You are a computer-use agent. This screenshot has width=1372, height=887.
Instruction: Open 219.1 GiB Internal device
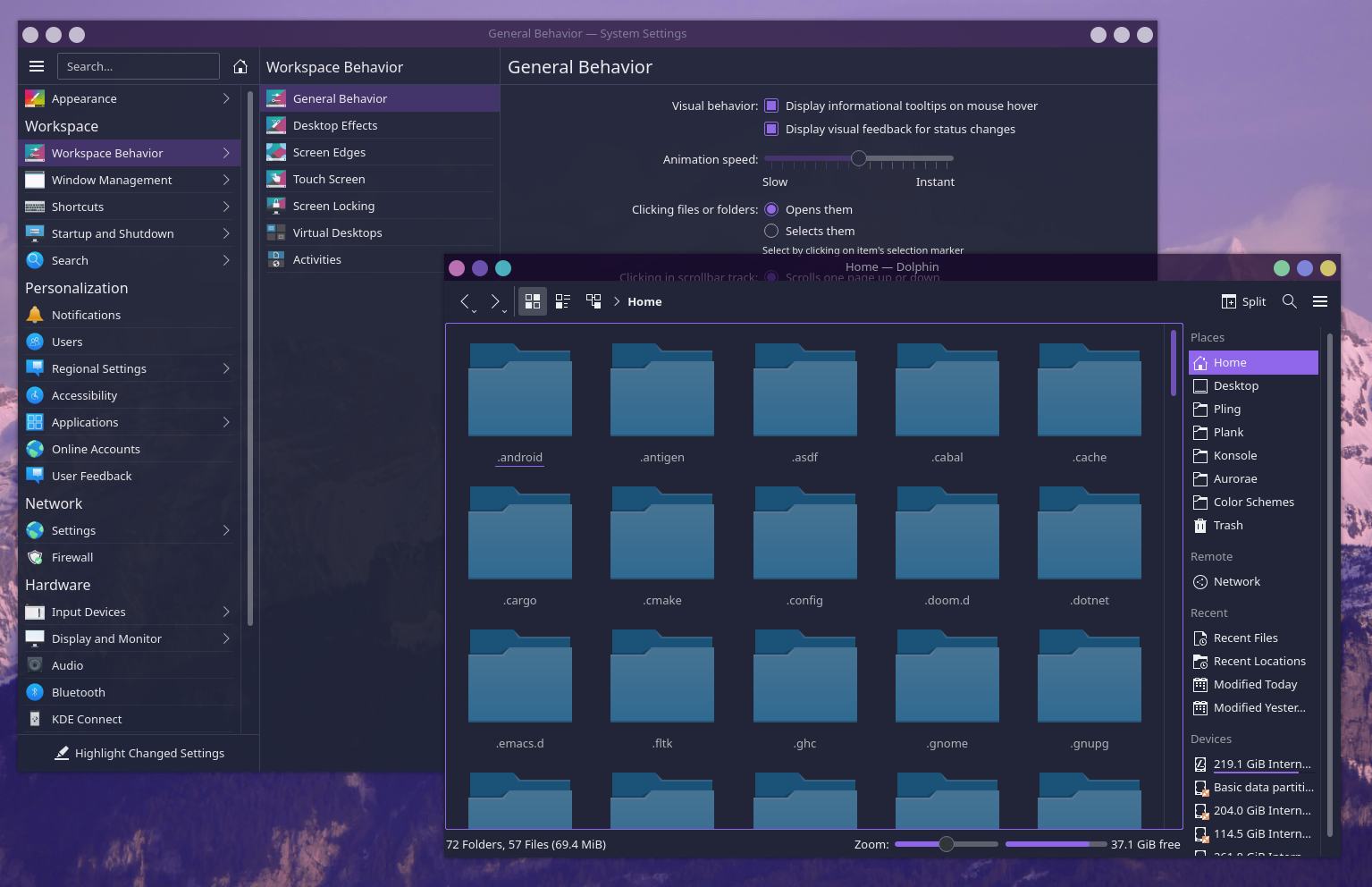click(1253, 764)
